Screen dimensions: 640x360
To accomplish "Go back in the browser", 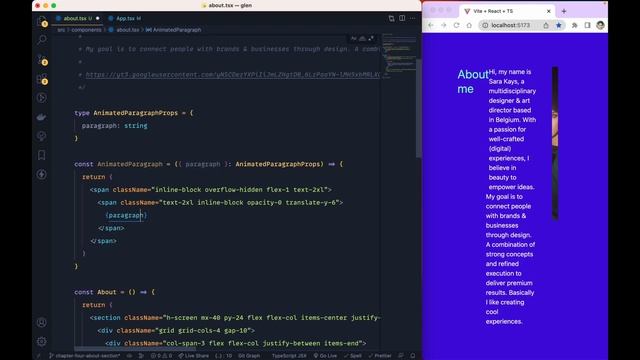I will 431,25.
